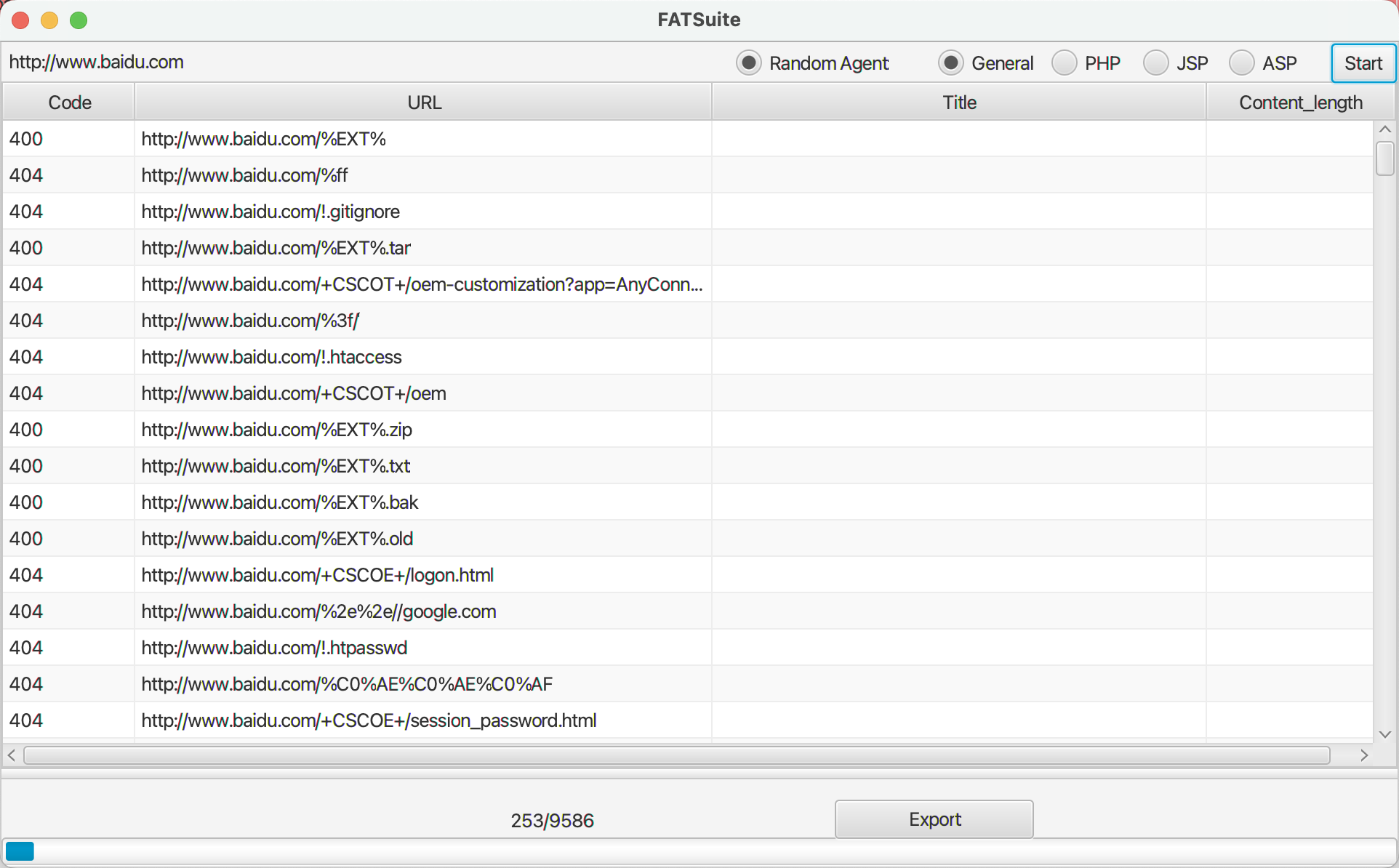Image resolution: width=1399 pixels, height=868 pixels.
Task: Click the vertical scrollbar down arrow
Action: (1384, 734)
